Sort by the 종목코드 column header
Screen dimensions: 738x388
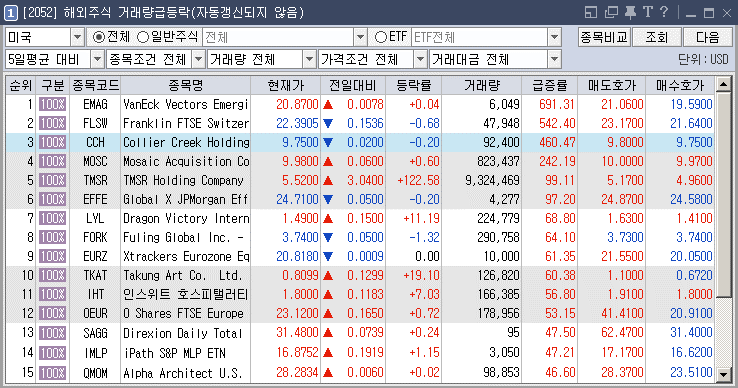(x=96, y=85)
